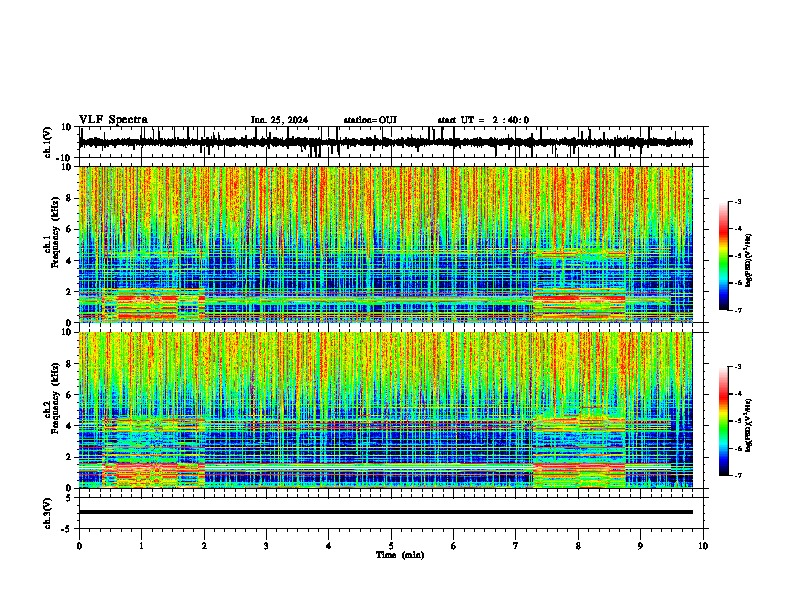The image size is (792, 612).
Task: Click the ch.1 voltage waveform trace
Action: pyautogui.click(x=386, y=142)
